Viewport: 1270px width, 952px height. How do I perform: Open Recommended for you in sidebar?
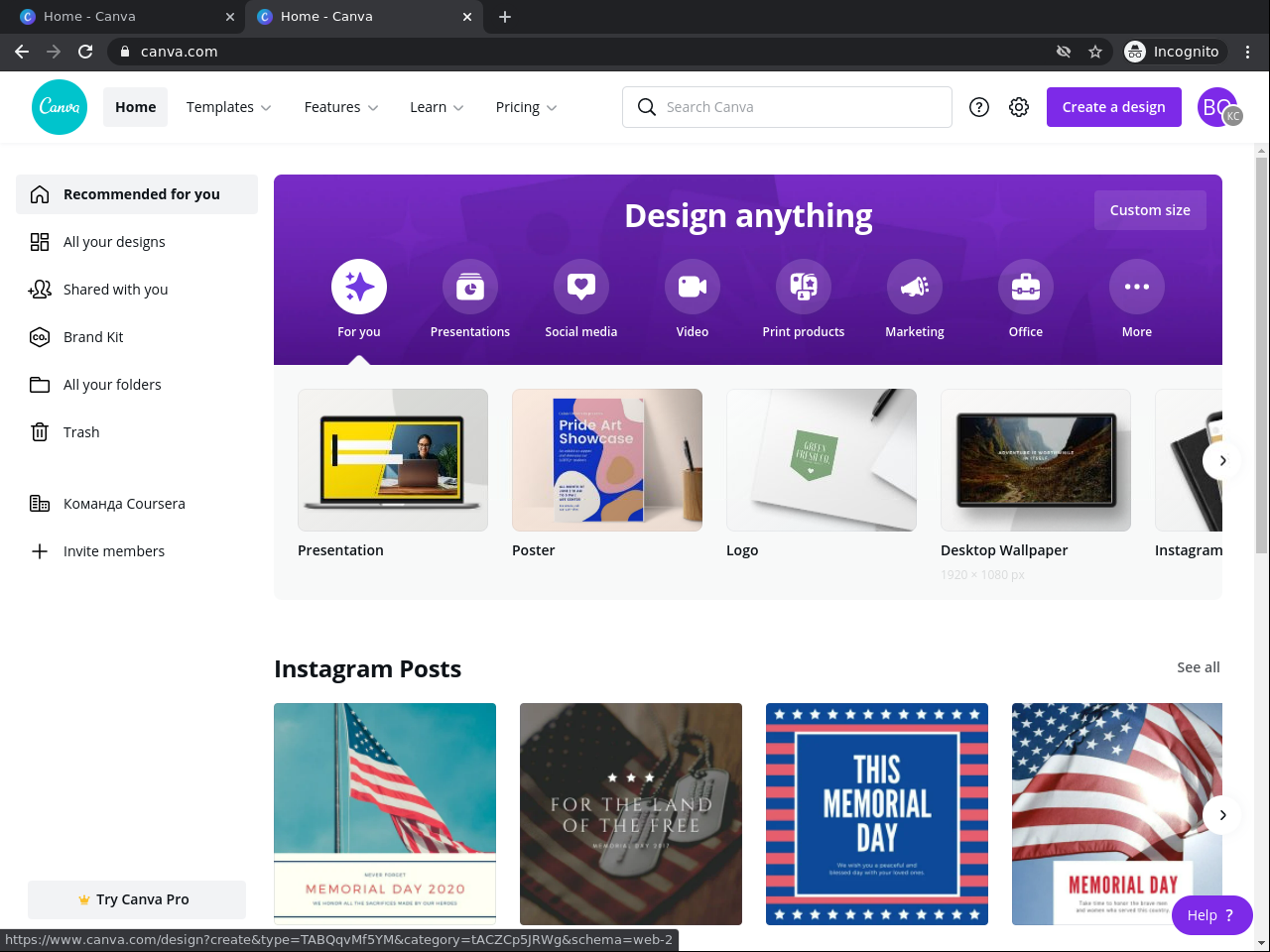(137, 194)
